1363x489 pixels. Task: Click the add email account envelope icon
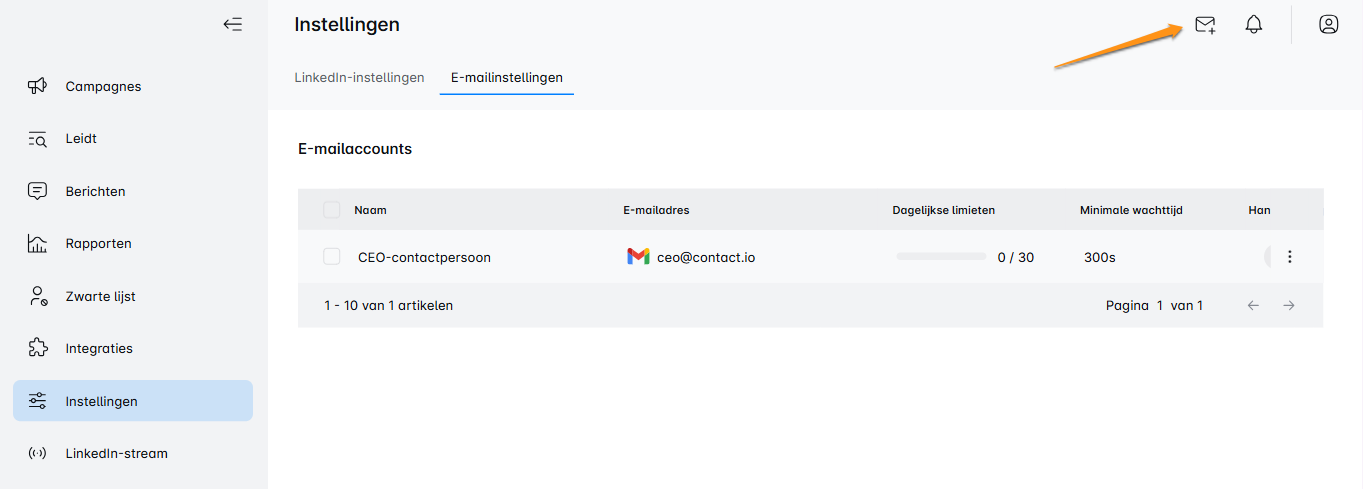point(1205,25)
